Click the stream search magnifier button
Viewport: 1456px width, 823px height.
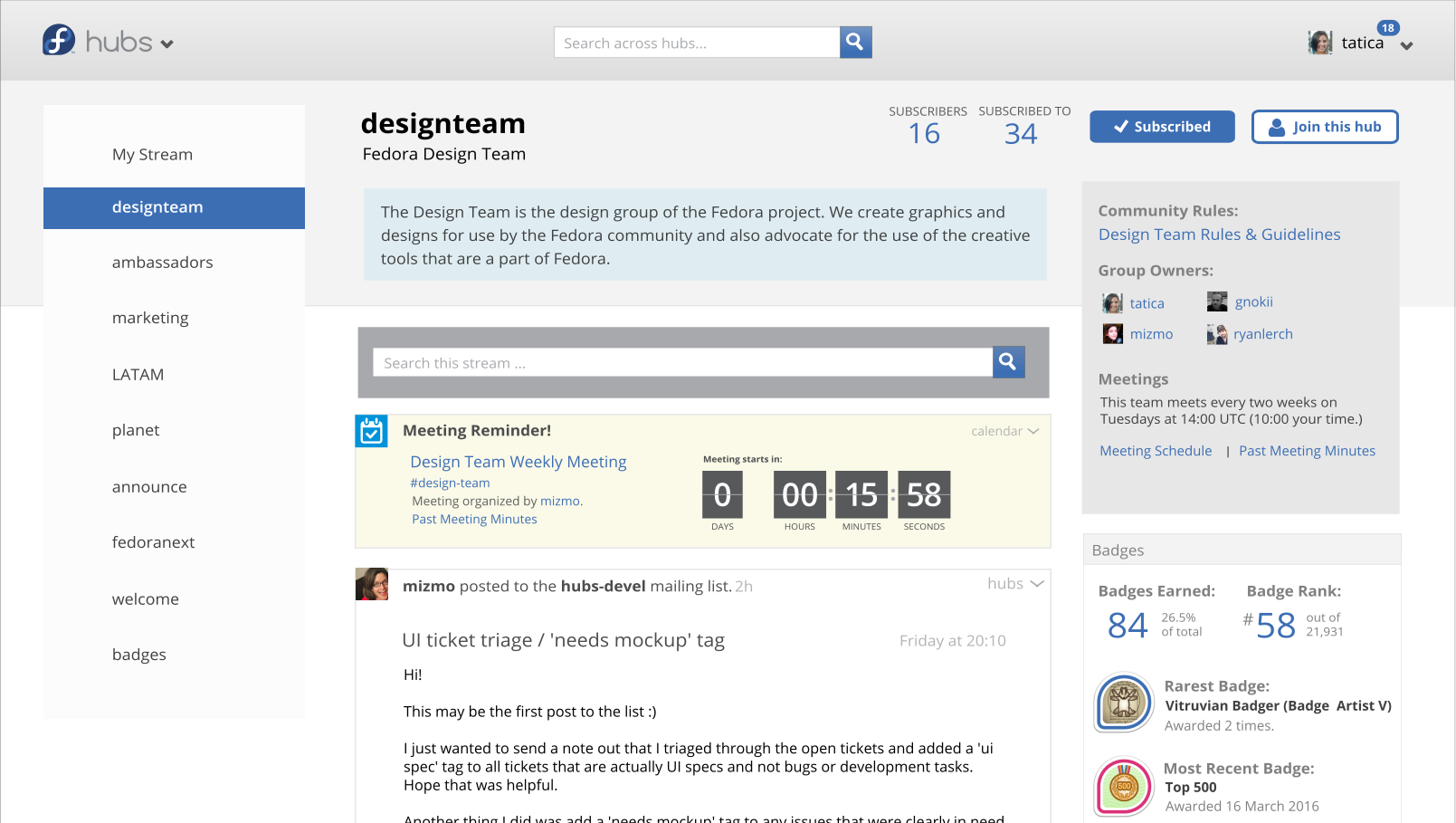coord(1008,362)
